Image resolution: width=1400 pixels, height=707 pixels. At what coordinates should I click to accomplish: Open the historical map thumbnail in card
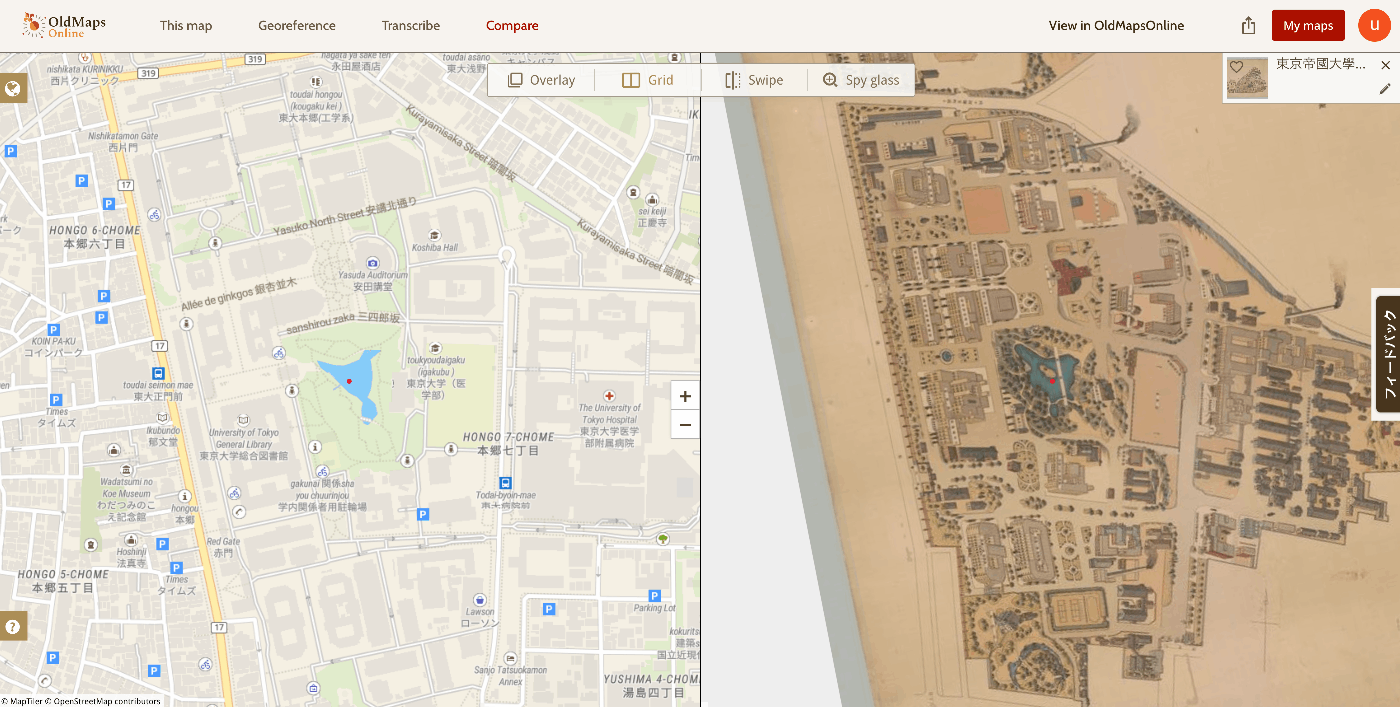[x=1247, y=78]
